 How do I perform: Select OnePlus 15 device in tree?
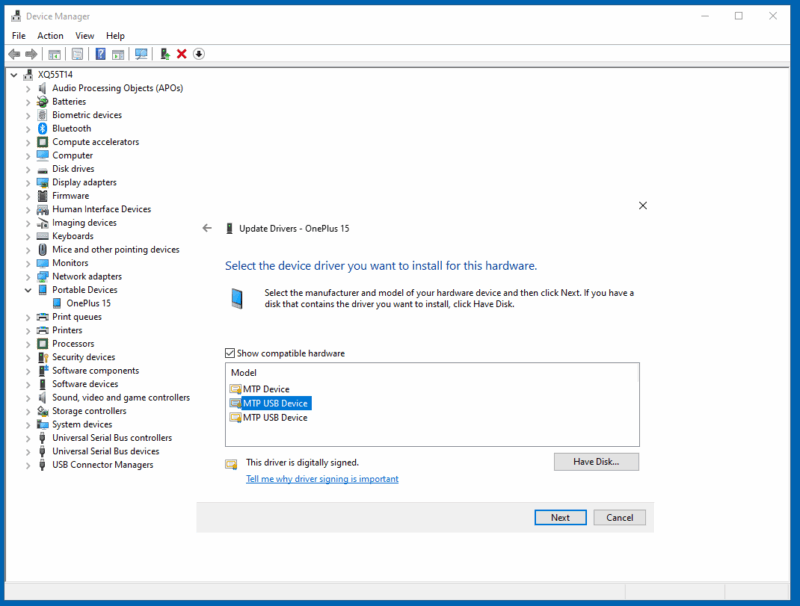pyautogui.click(x=88, y=303)
